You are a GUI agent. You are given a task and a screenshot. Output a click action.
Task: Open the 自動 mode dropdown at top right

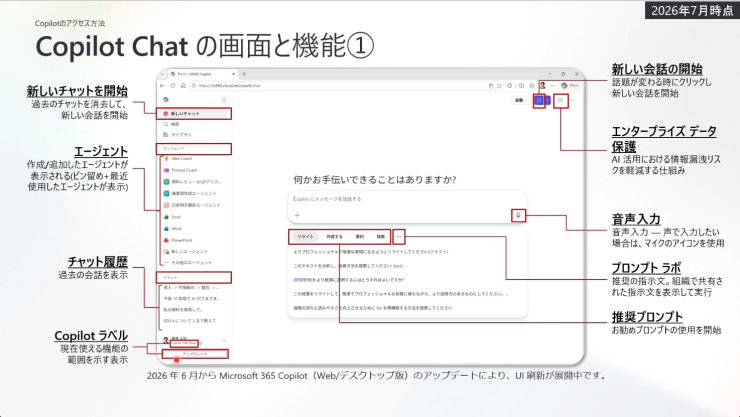520,100
